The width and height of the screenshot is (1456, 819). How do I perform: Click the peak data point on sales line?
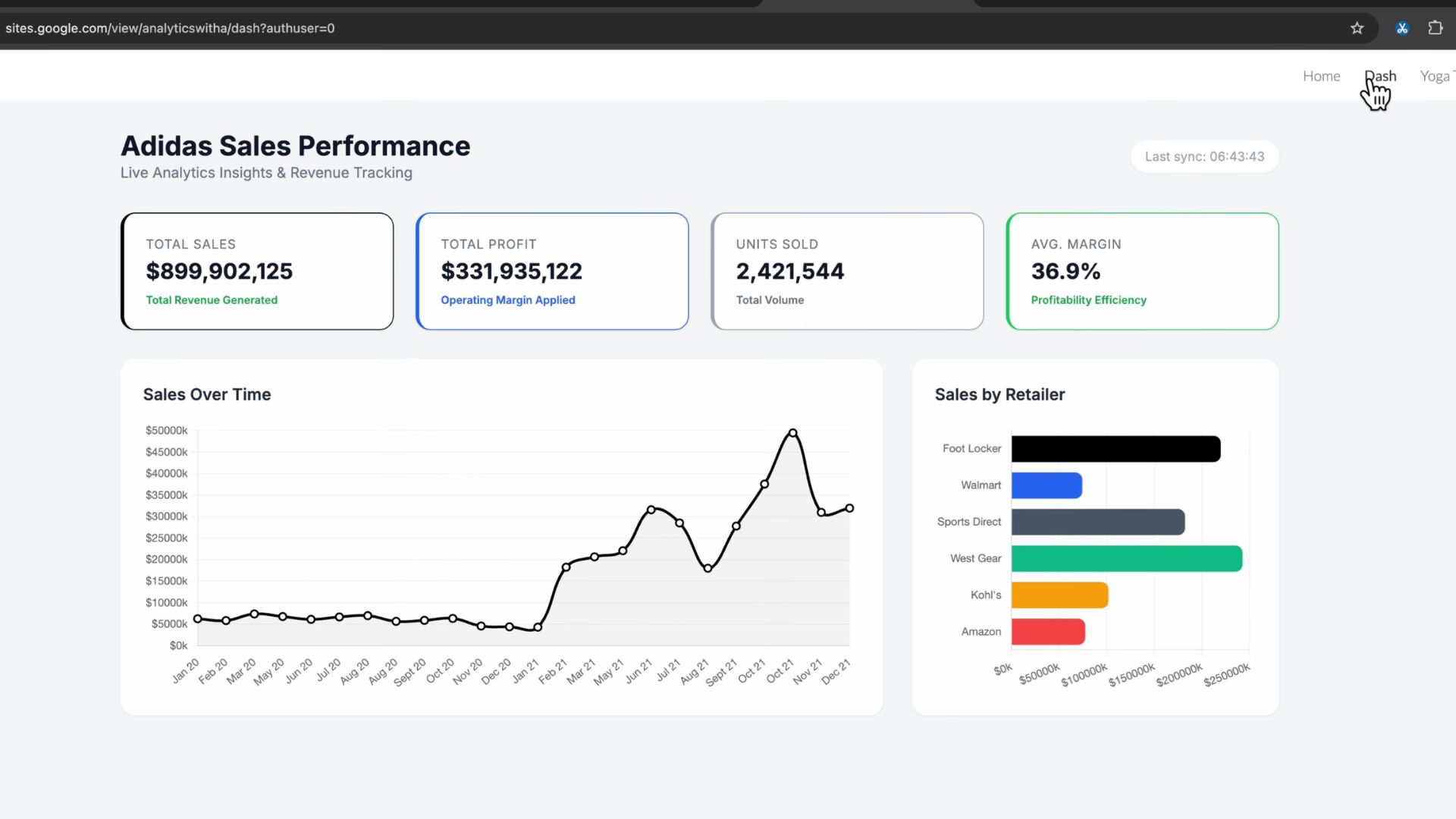coord(792,433)
